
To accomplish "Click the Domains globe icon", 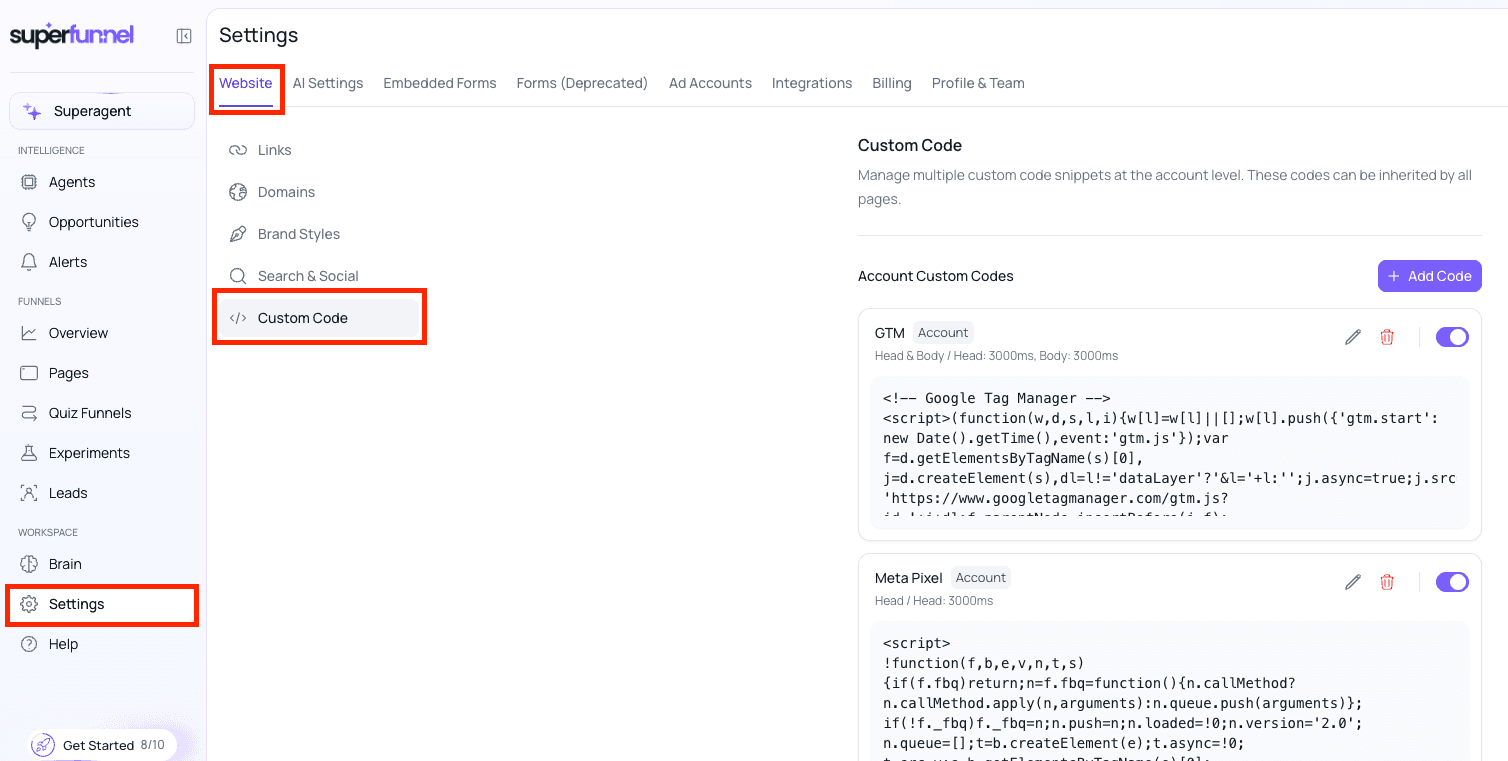I will (238, 192).
